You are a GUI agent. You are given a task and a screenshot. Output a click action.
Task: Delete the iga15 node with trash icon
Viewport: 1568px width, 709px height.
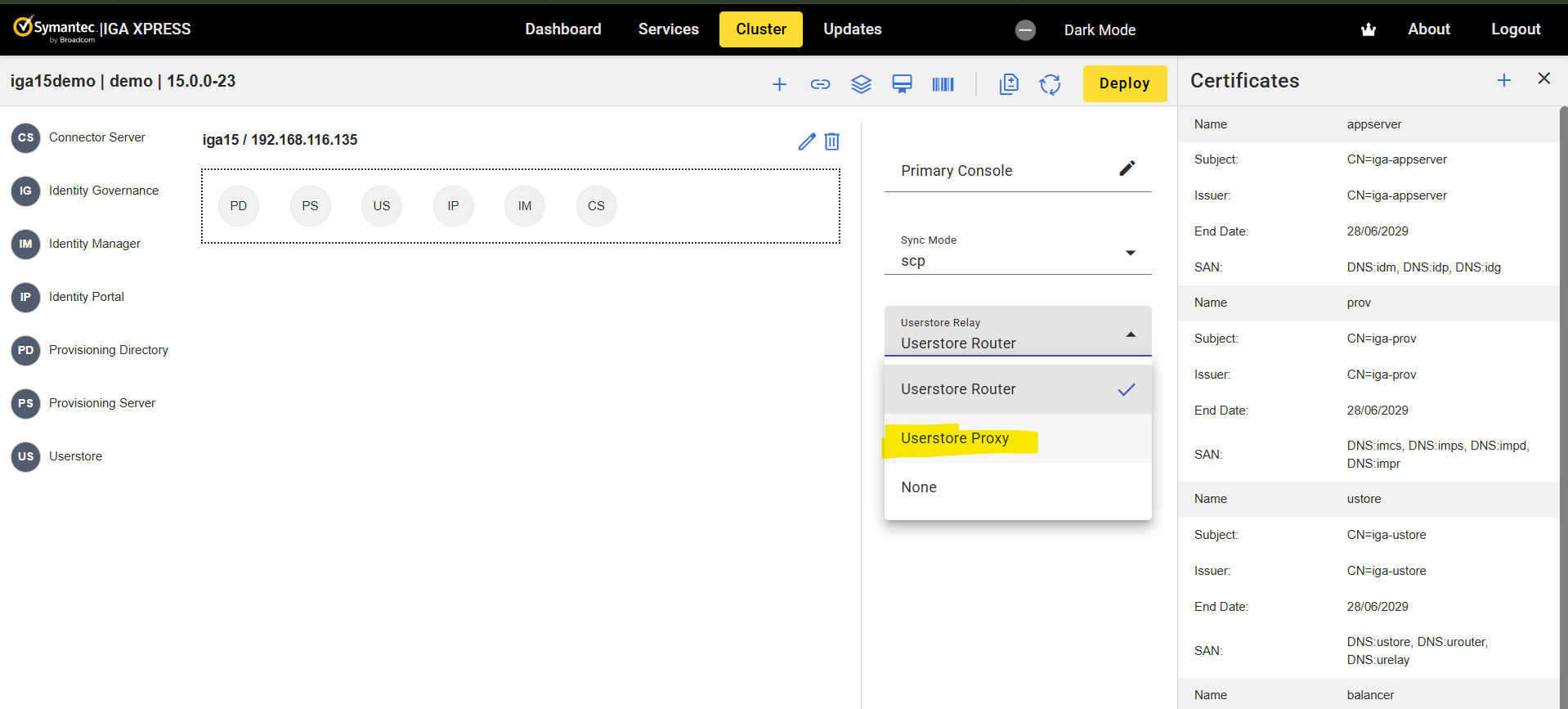[831, 141]
